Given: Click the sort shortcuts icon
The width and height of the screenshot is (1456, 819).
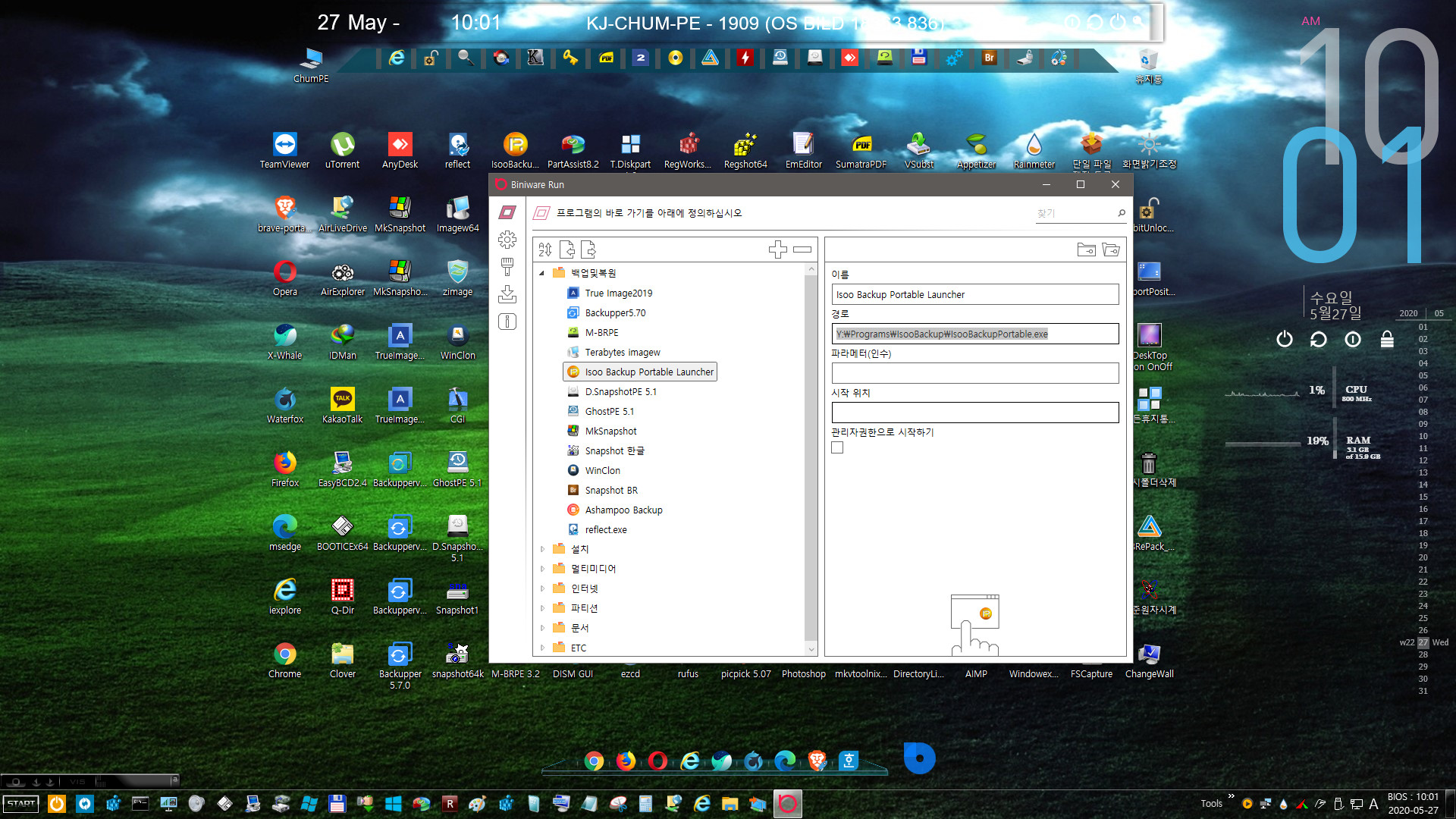Looking at the screenshot, I should (x=545, y=249).
